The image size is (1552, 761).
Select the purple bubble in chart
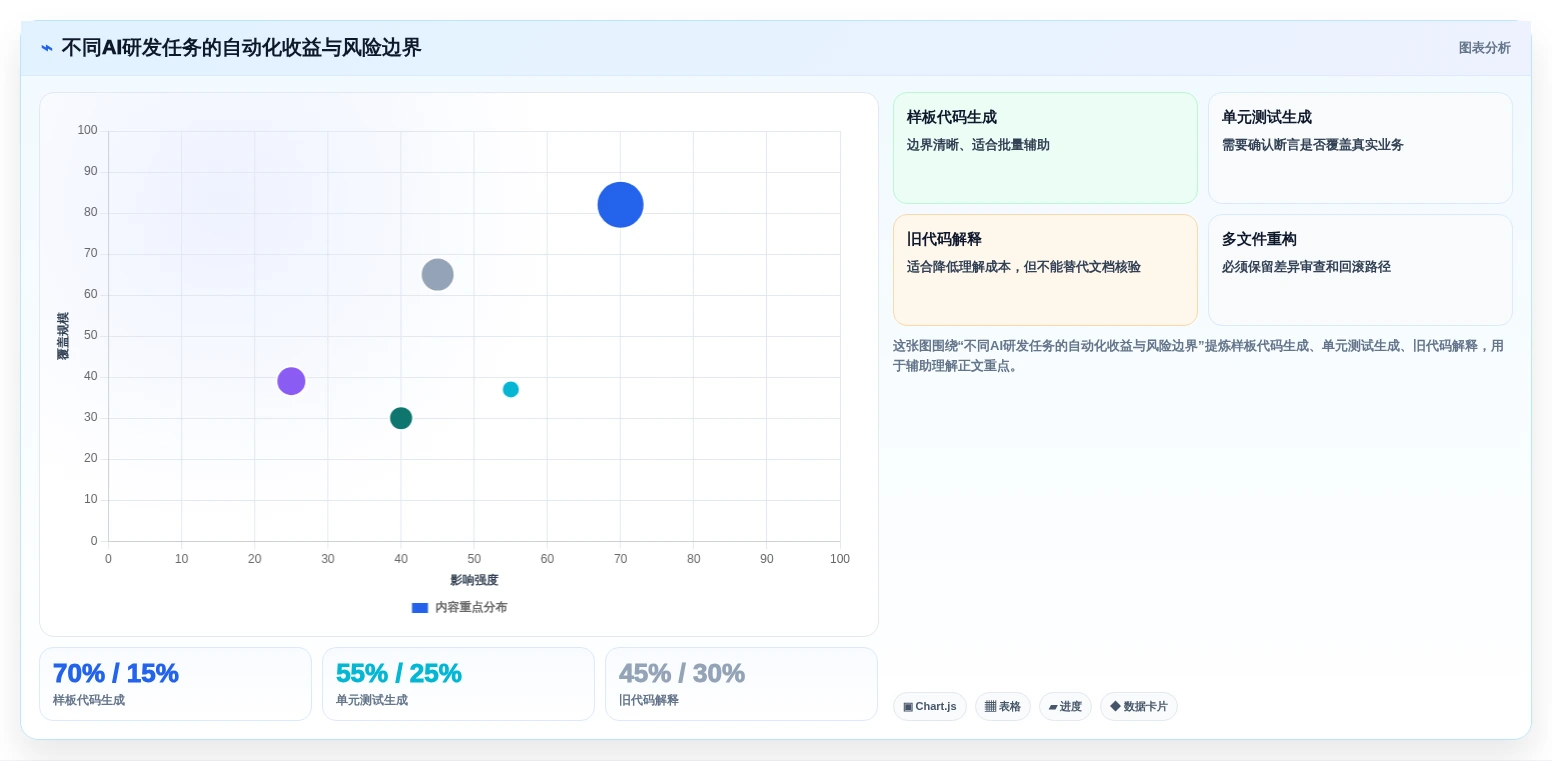(291, 381)
